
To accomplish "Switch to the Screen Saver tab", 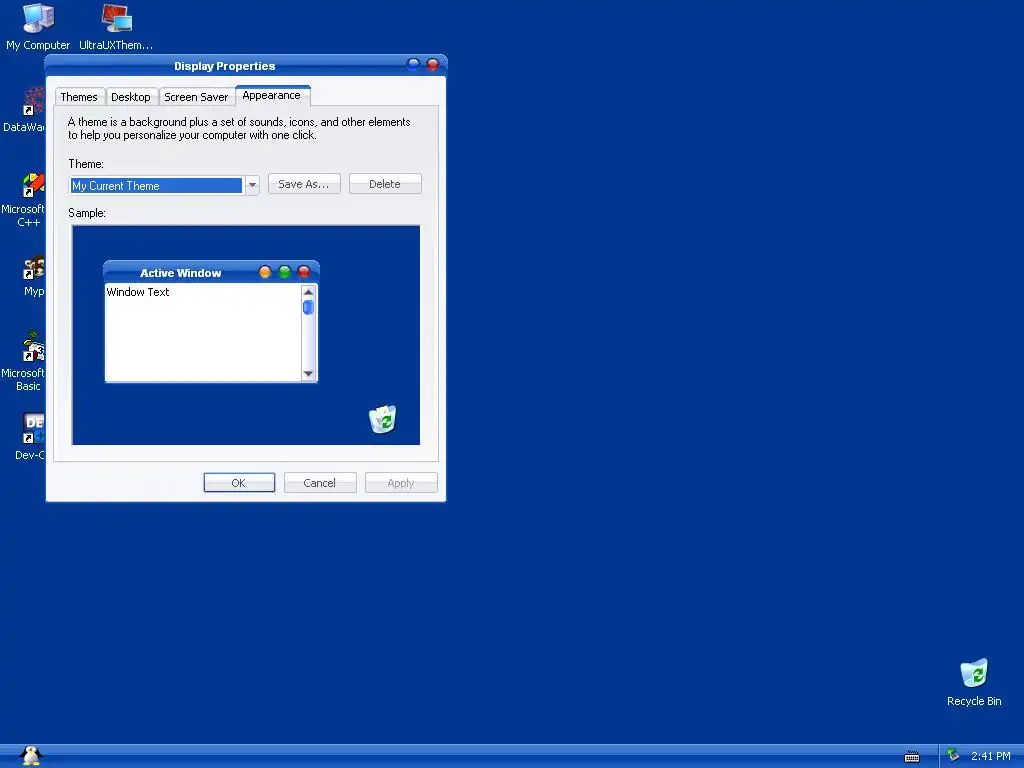I will (196, 97).
